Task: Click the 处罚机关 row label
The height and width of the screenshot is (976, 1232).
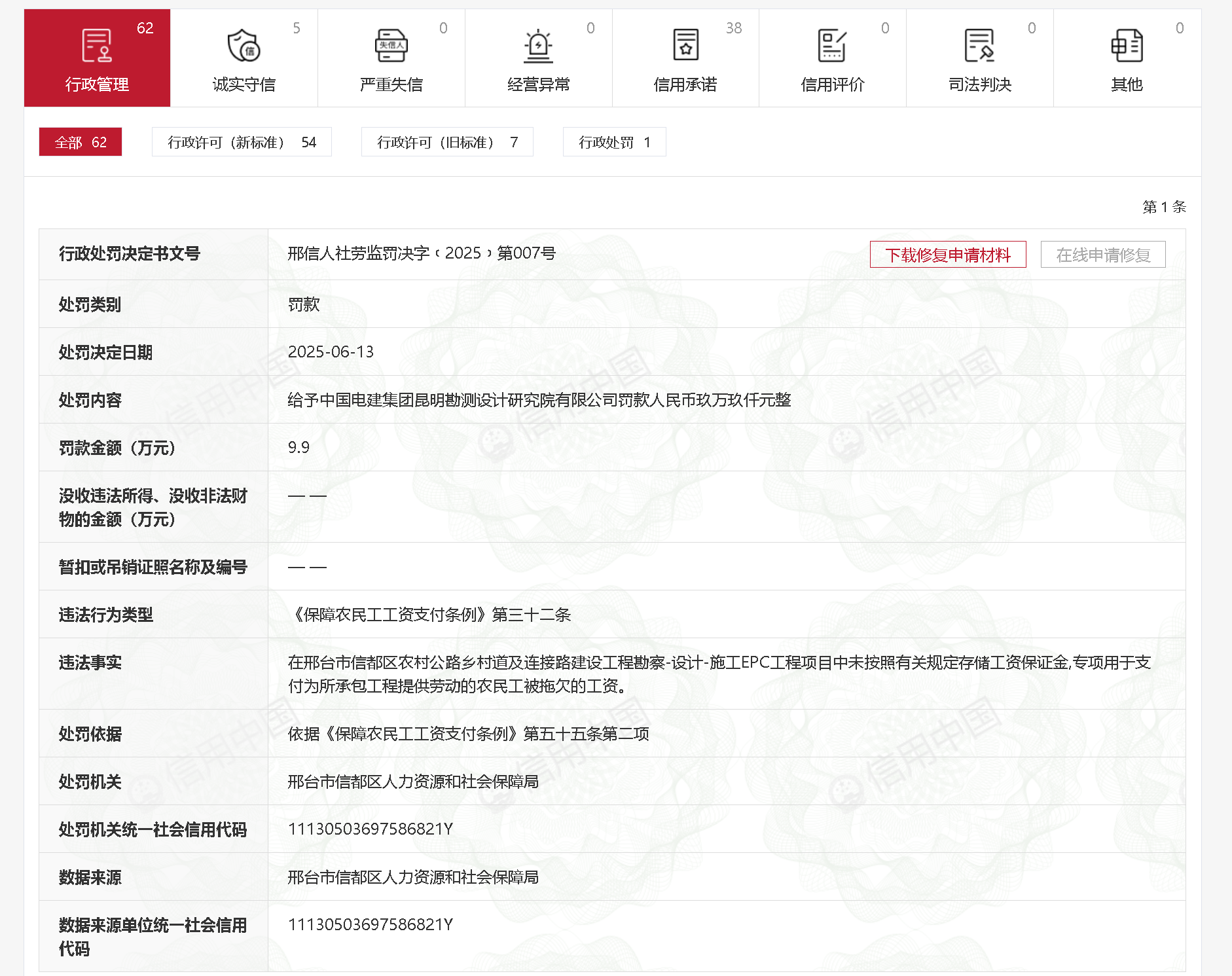Action: (x=90, y=782)
